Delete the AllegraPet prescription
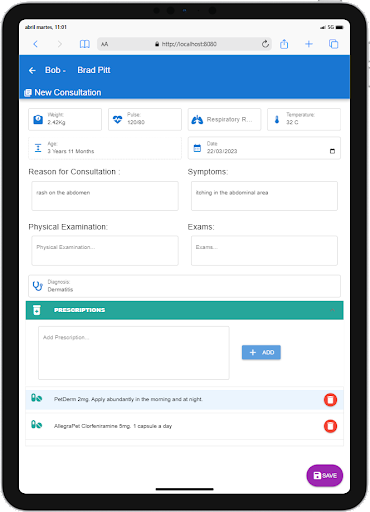This screenshot has height=512, width=370. coord(330,426)
